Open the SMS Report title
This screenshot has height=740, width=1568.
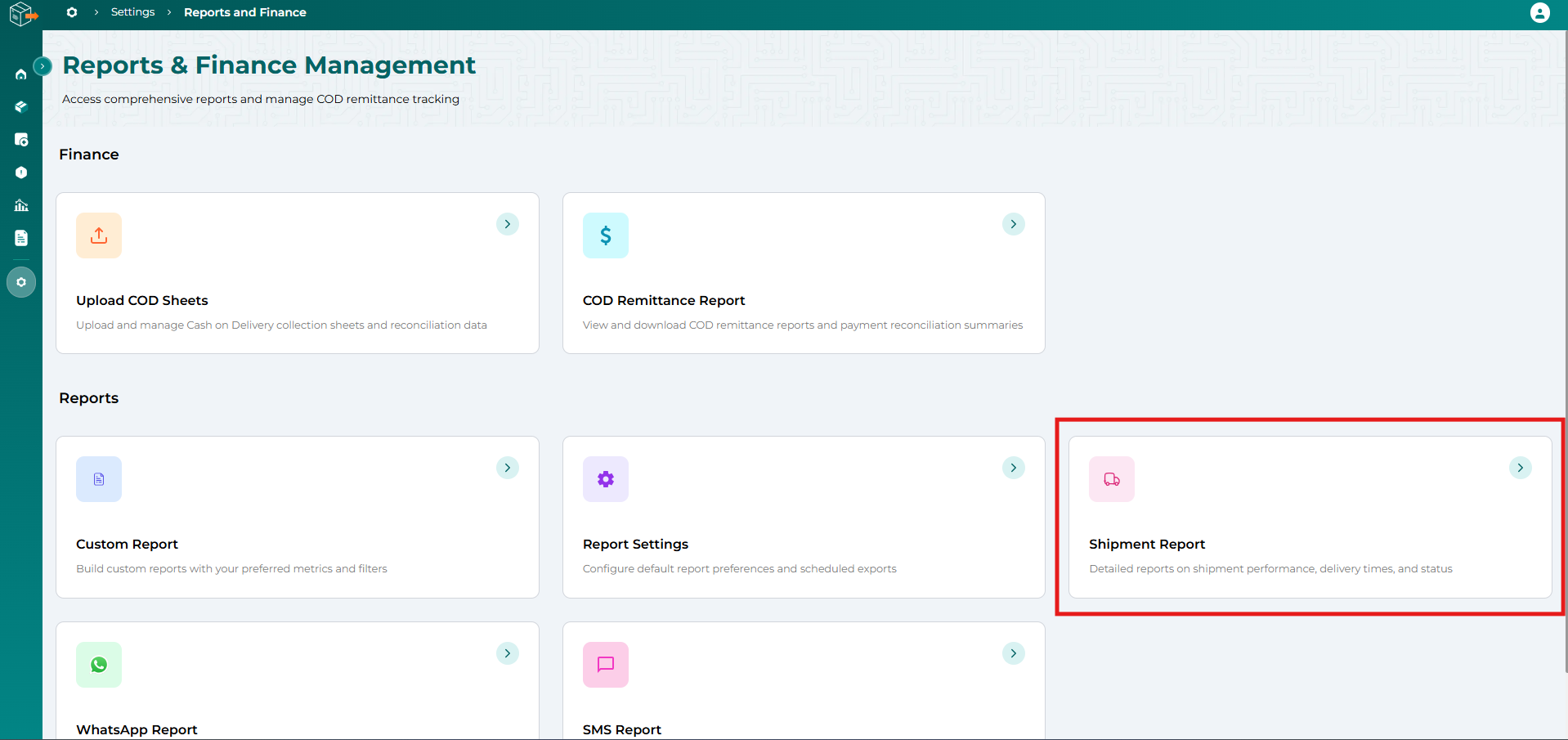click(x=622, y=729)
